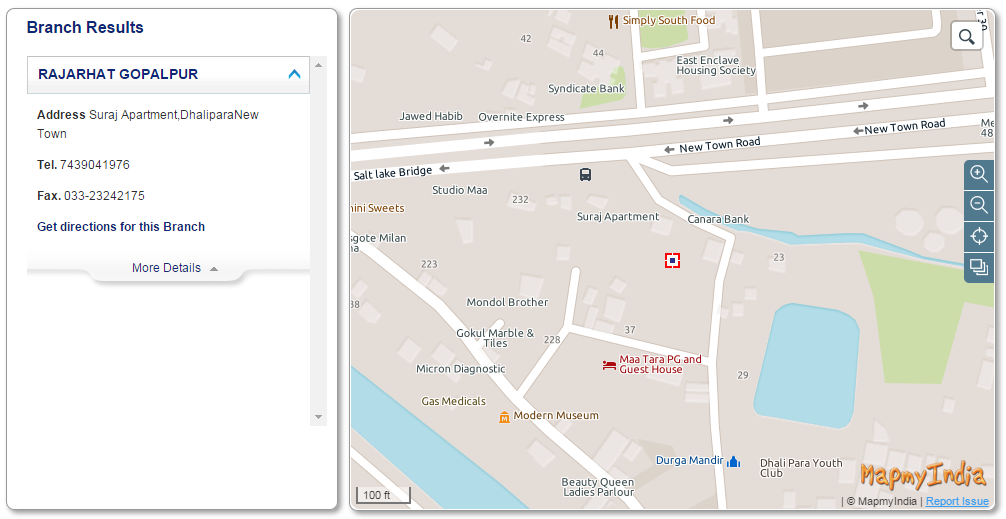
Task: Zoom out on the map
Action: point(978,205)
